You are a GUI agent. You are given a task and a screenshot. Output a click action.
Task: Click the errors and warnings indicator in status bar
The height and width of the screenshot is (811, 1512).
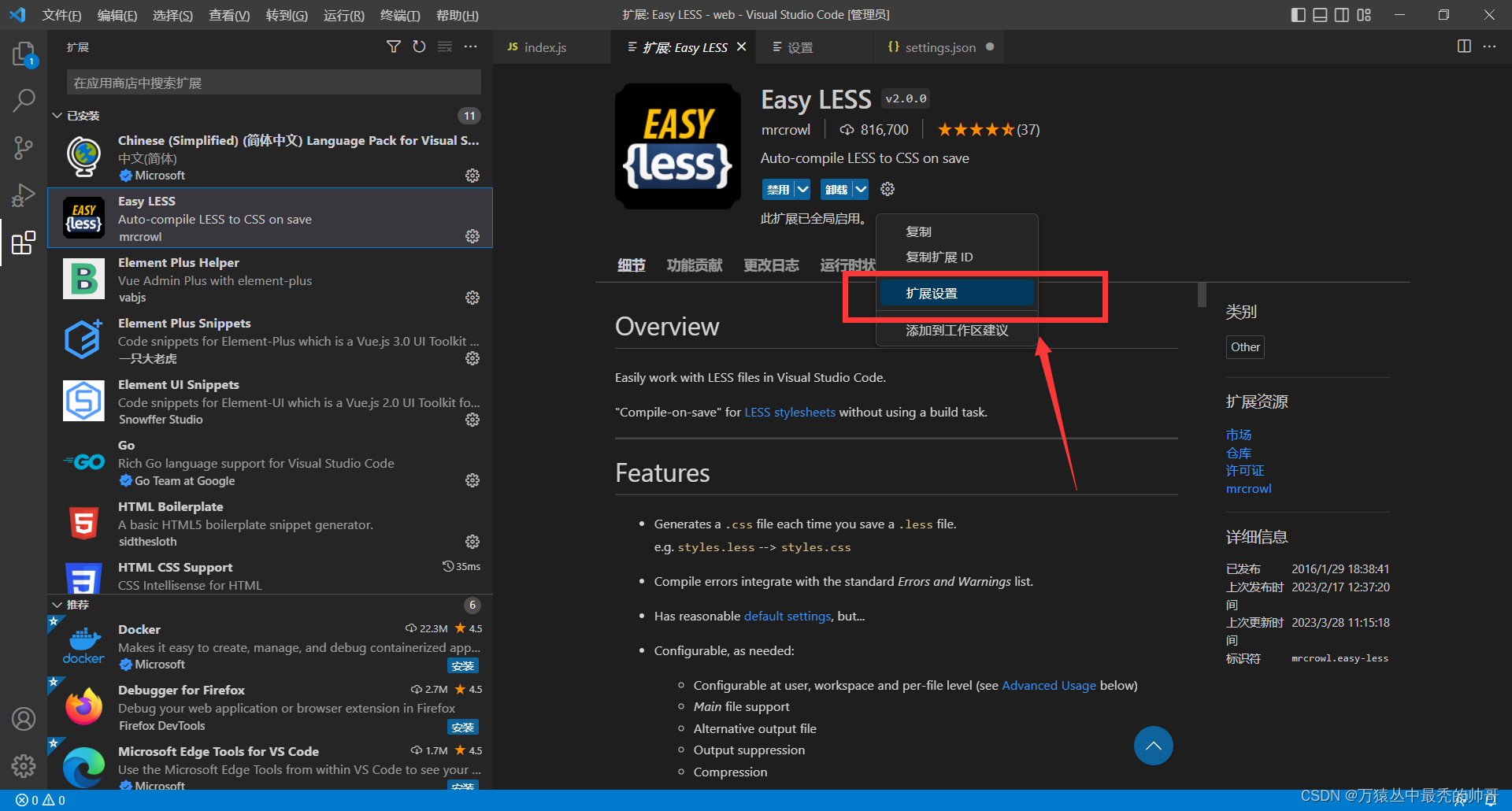(x=38, y=799)
